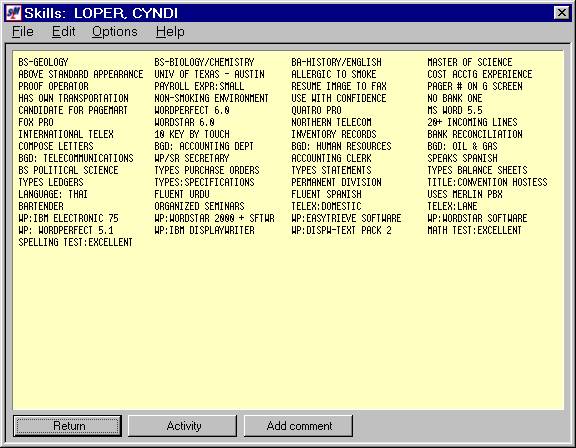Click the Add comment button
This screenshot has width=576, height=448.
pos(298,426)
